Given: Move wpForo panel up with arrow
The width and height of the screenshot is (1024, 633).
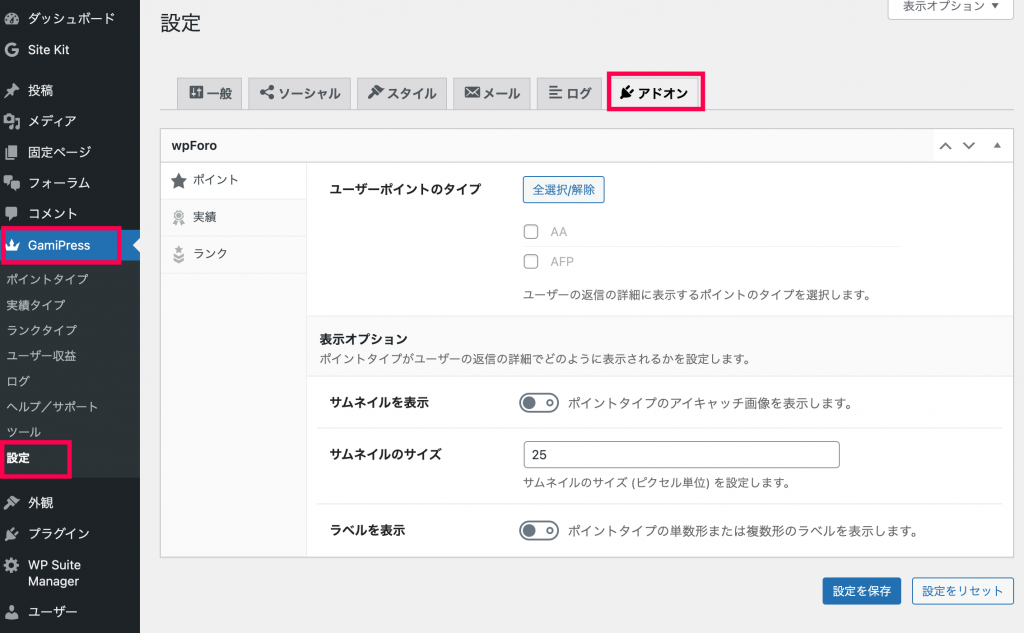Looking at the screenshot, I should pyautogui.click(x=945, y=146).
